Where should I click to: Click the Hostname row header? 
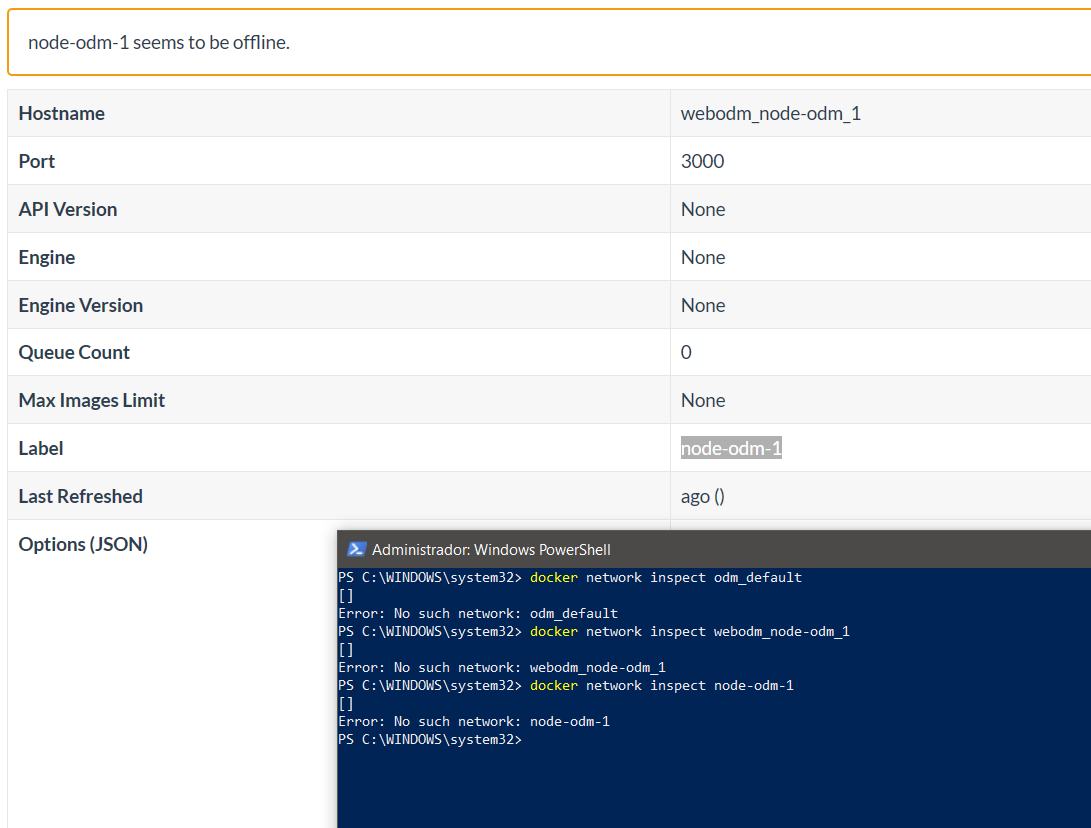(x=61, y=113)
